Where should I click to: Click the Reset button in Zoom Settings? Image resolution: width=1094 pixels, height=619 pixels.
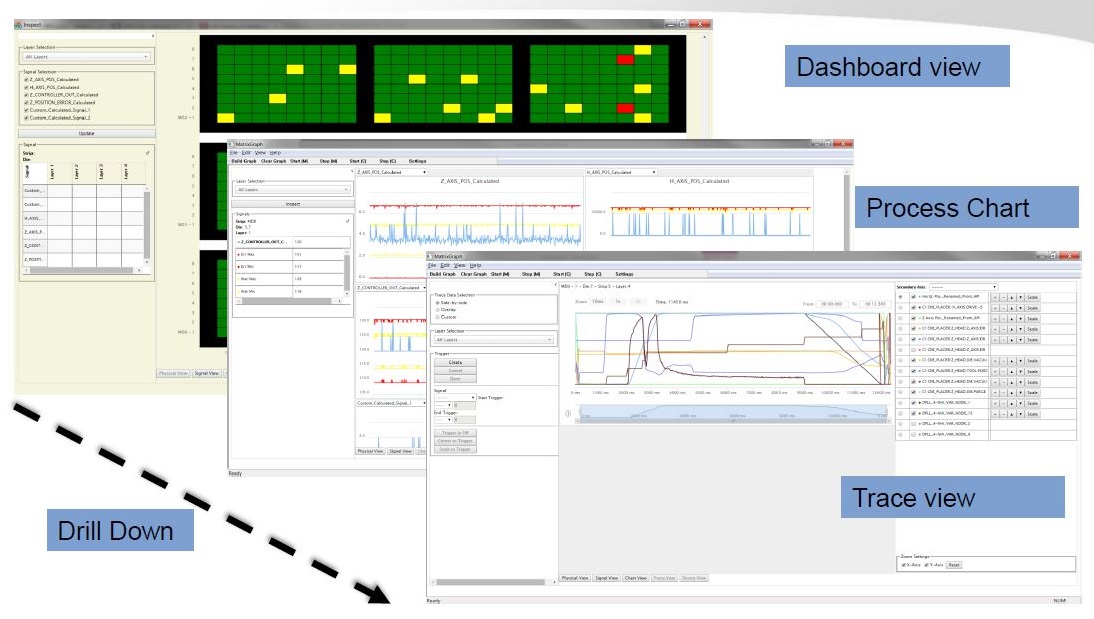click(954, 565)
